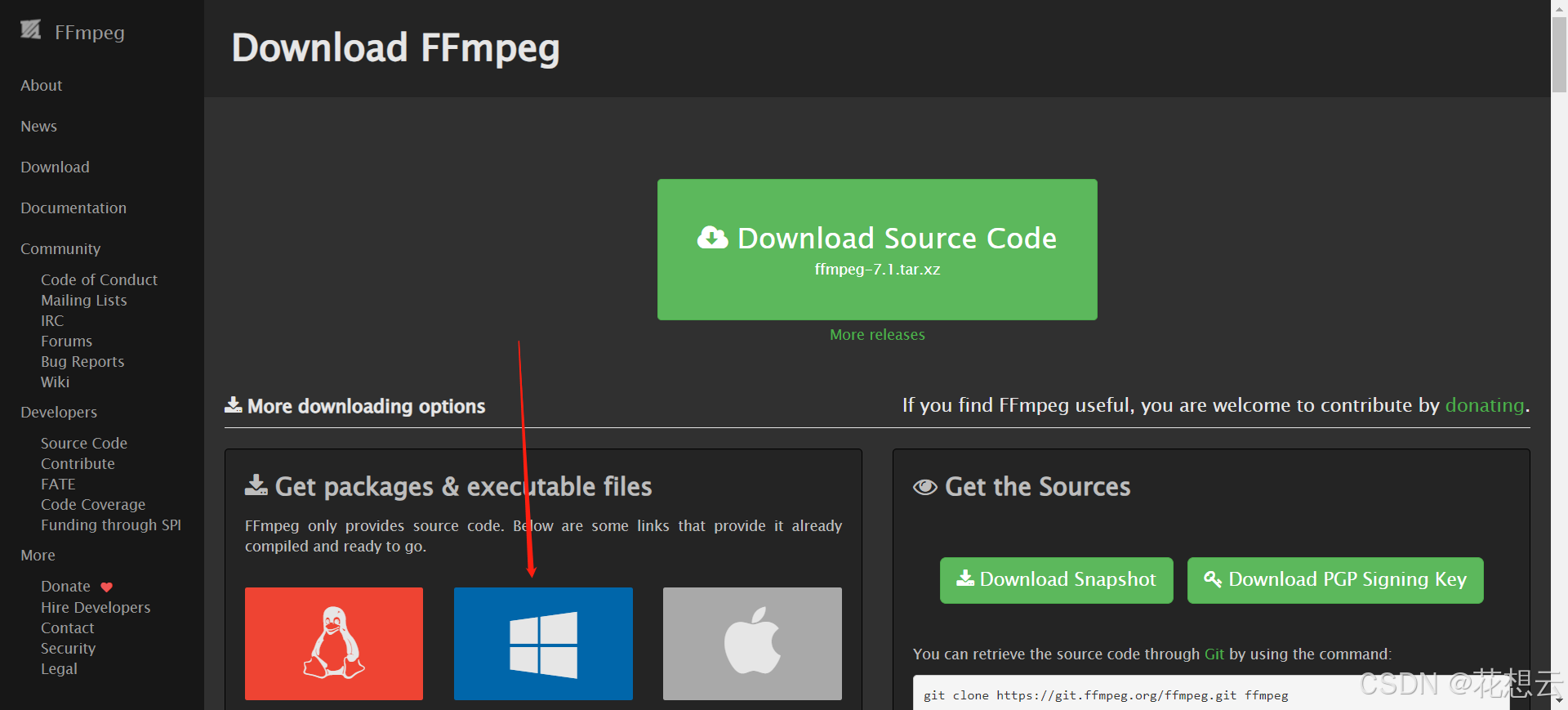
Task: Click the key icon on PGP Signing button
Action: coord(1213,579)
